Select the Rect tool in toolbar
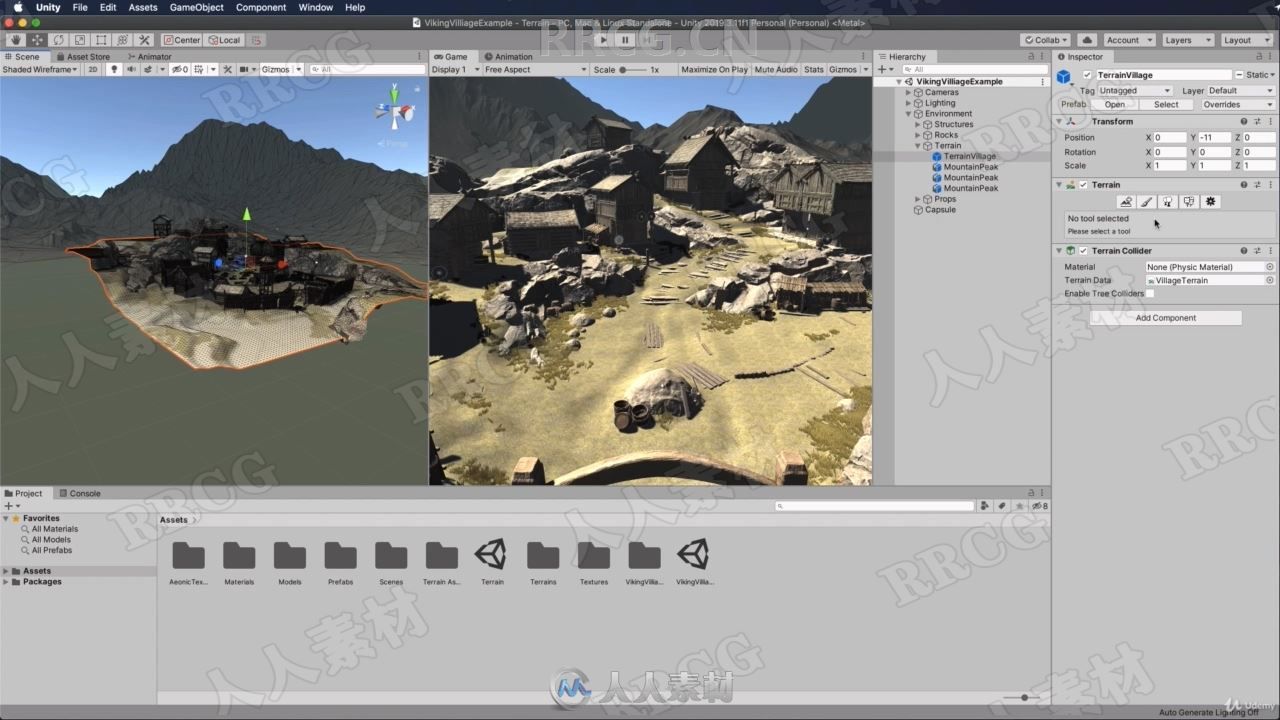This screenshot has width=1280, height=720. point(101,40)
